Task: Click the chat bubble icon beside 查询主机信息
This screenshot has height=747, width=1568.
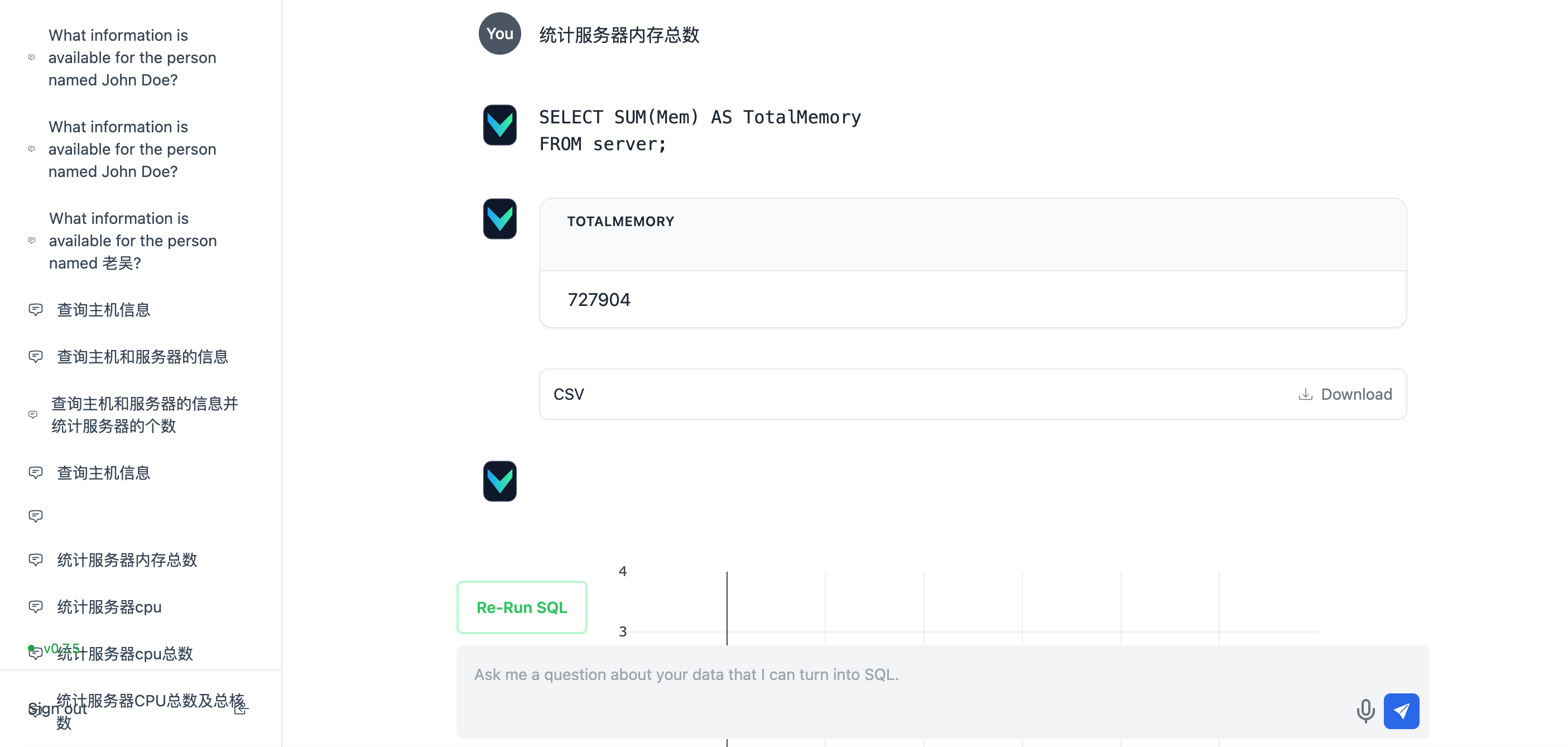Action: click(x=36, y=309)
